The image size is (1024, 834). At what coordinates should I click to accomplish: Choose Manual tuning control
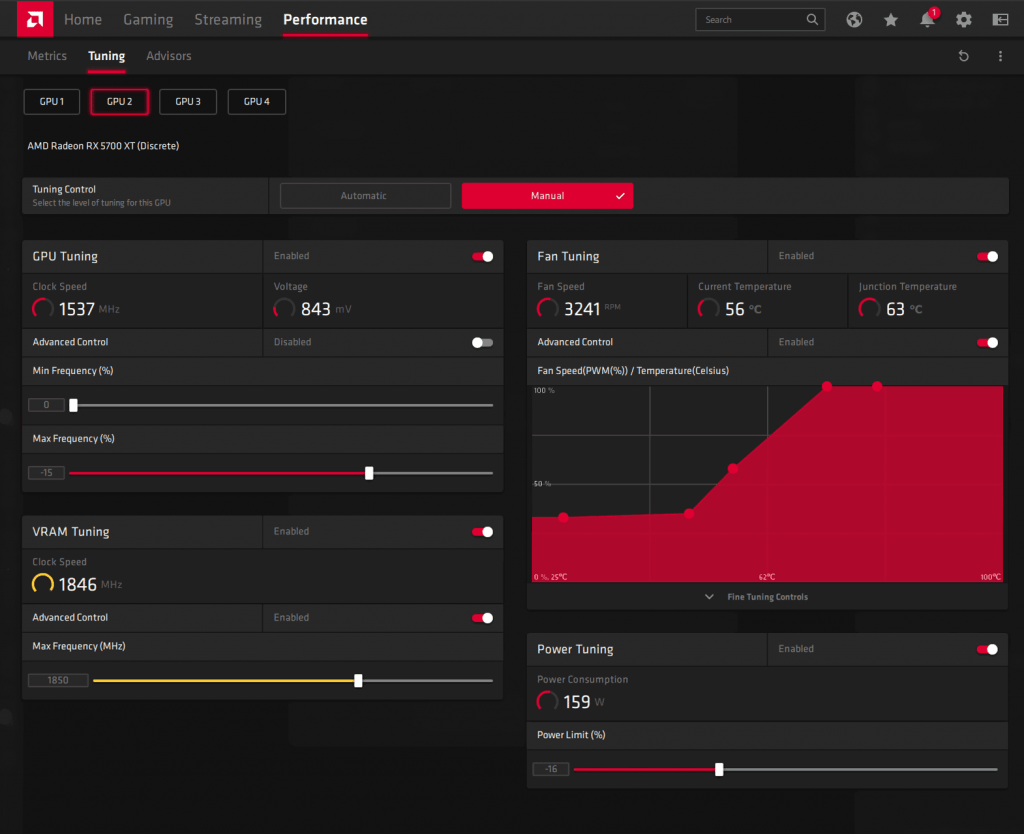[x=547, y=196]
